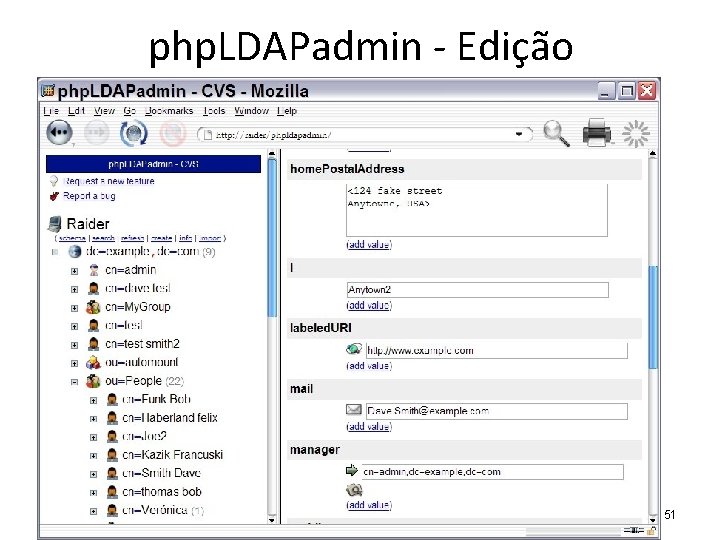
Task: Click add value under the manager field
Action: [x=369, y=505]
